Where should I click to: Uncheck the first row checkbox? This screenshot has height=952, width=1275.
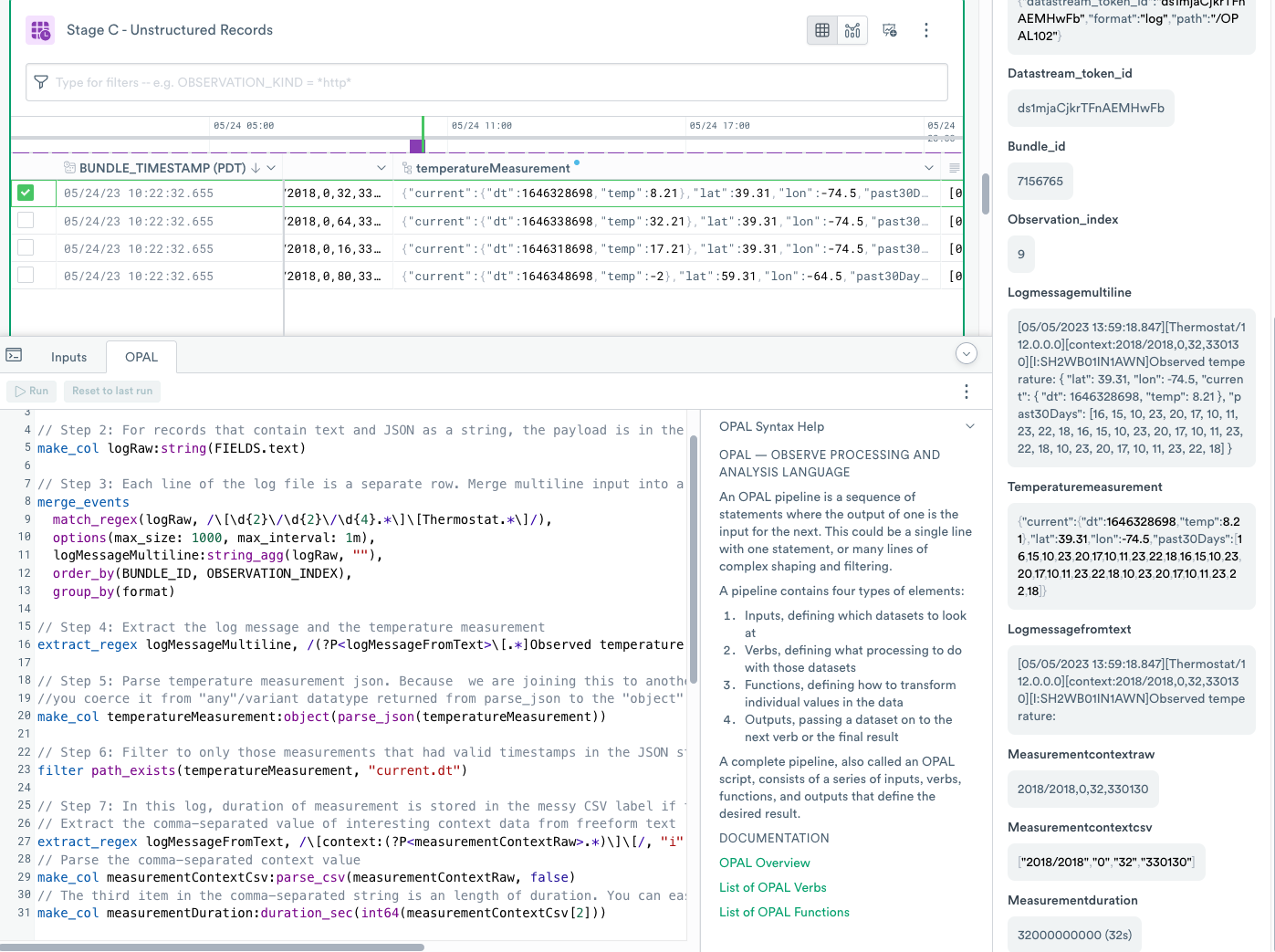26,193
